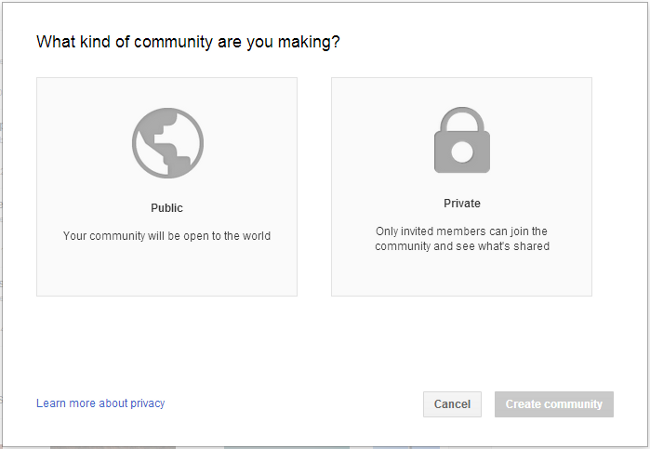Choose the bold 'Public' label
Image resolution: width=650 pixels, height=449 pixels.
coord(167,208)
